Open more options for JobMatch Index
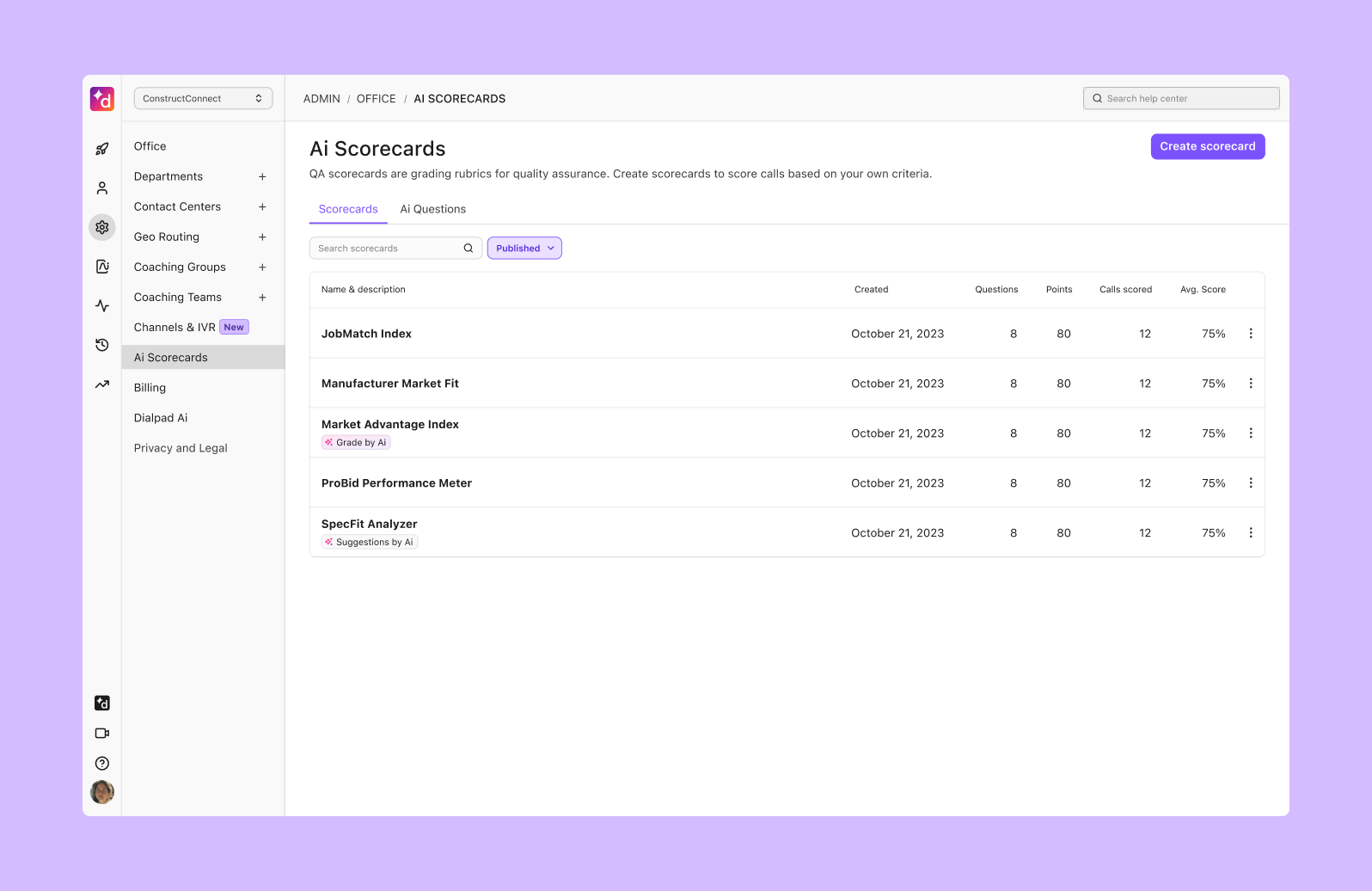The image size is (1372, 891). click(x=1251, y=334)
